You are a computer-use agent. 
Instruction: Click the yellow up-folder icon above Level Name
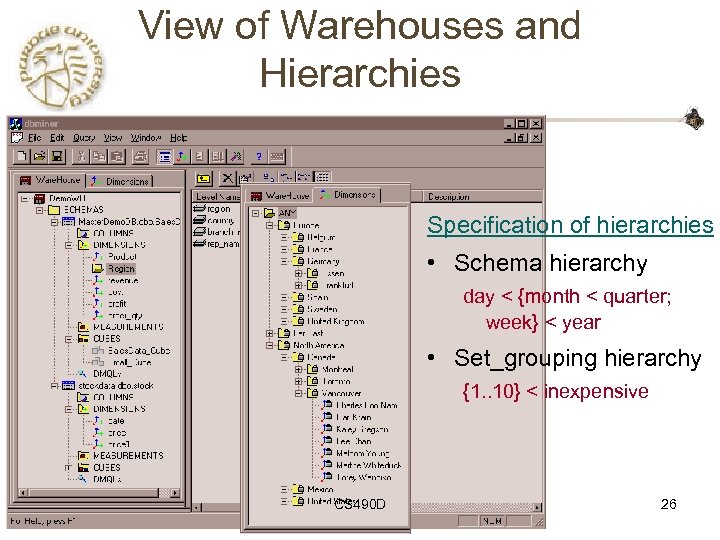[x=204, y=178]
